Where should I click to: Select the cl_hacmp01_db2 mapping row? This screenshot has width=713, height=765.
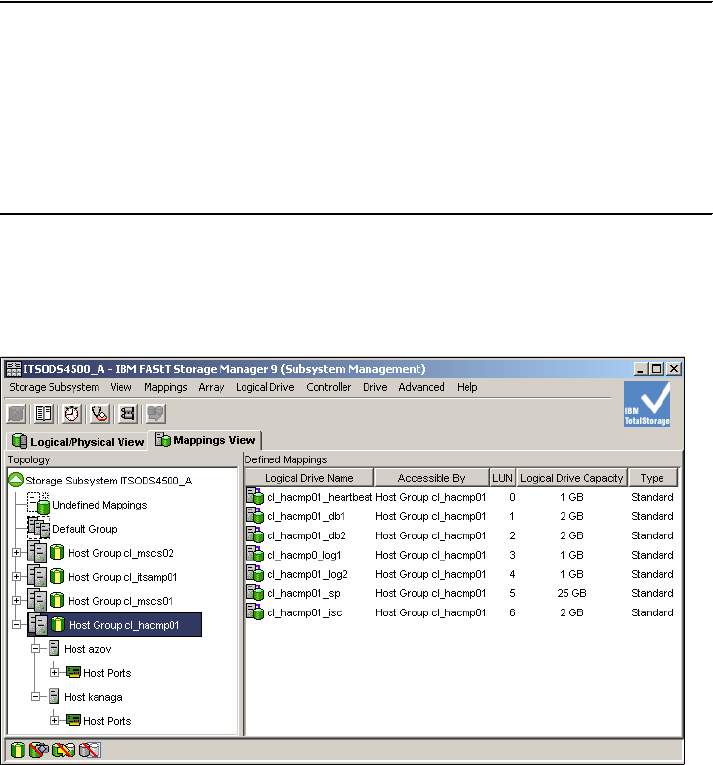460,535
